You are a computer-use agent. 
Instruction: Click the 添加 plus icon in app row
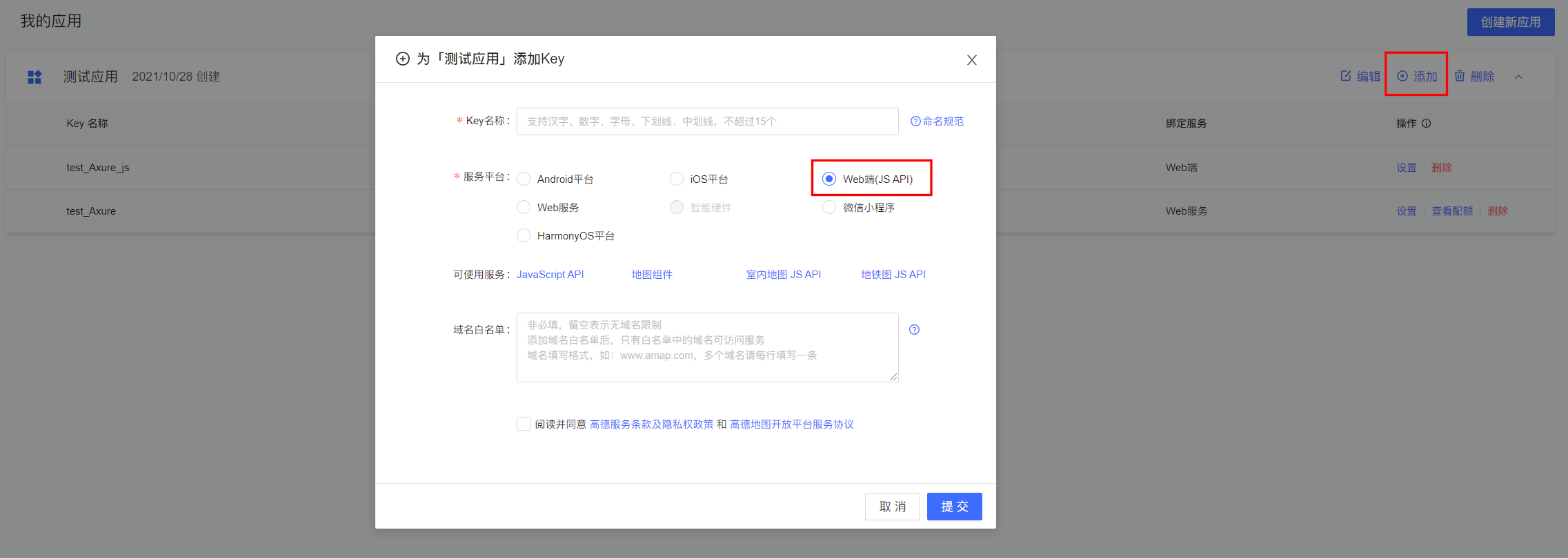pos(1402,76)
